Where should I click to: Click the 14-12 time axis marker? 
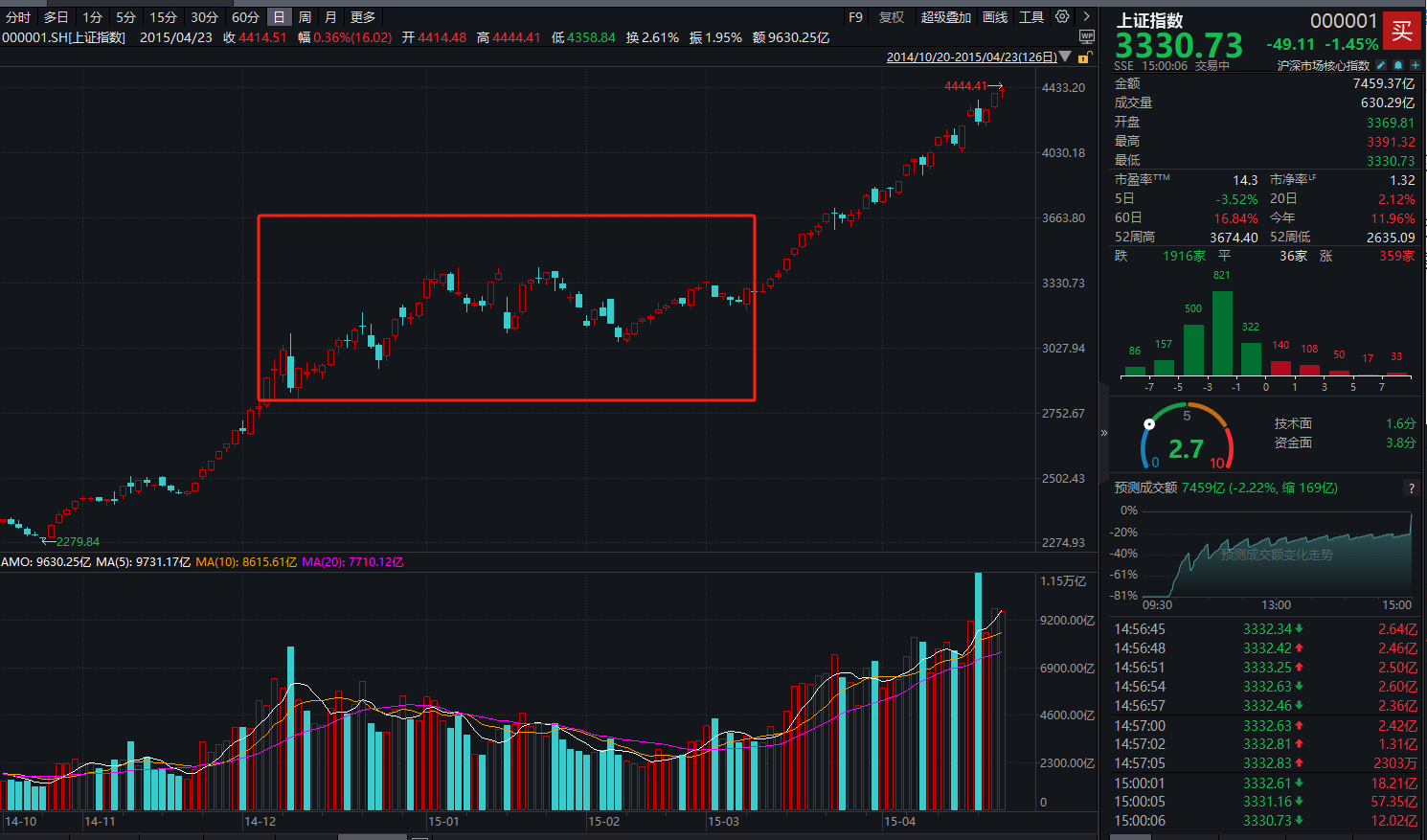pos(260,822)
